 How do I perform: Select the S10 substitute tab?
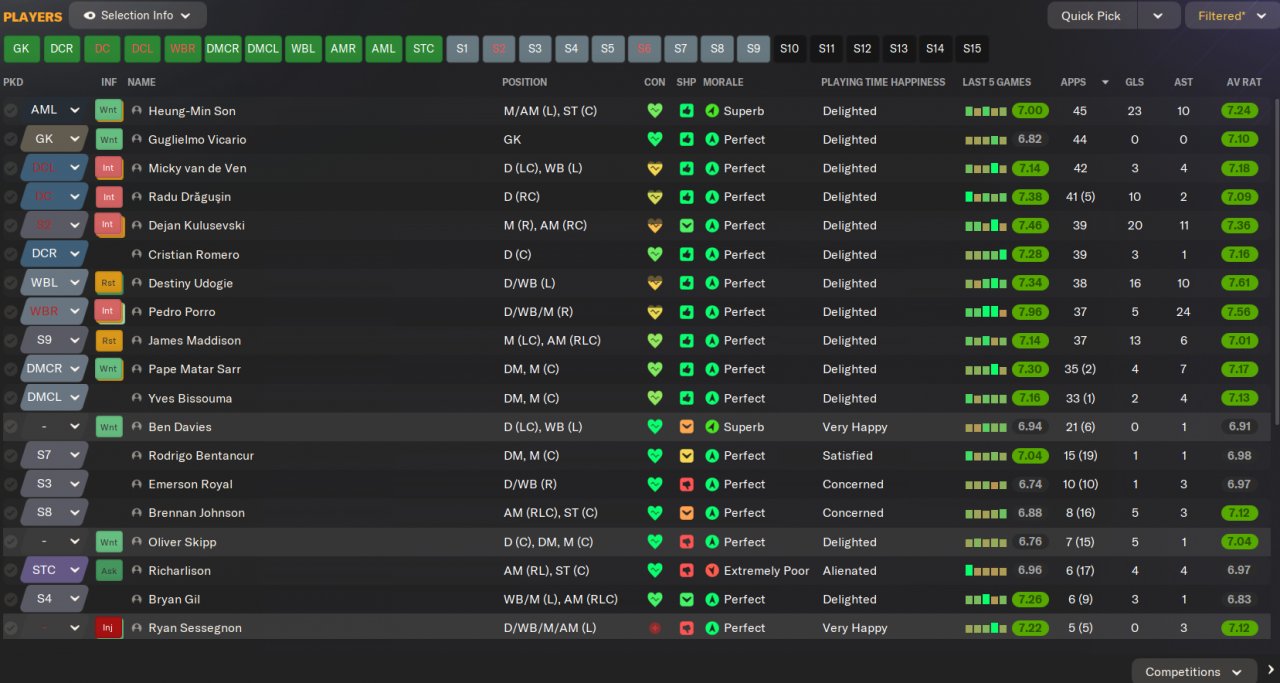tap(790, 48)
